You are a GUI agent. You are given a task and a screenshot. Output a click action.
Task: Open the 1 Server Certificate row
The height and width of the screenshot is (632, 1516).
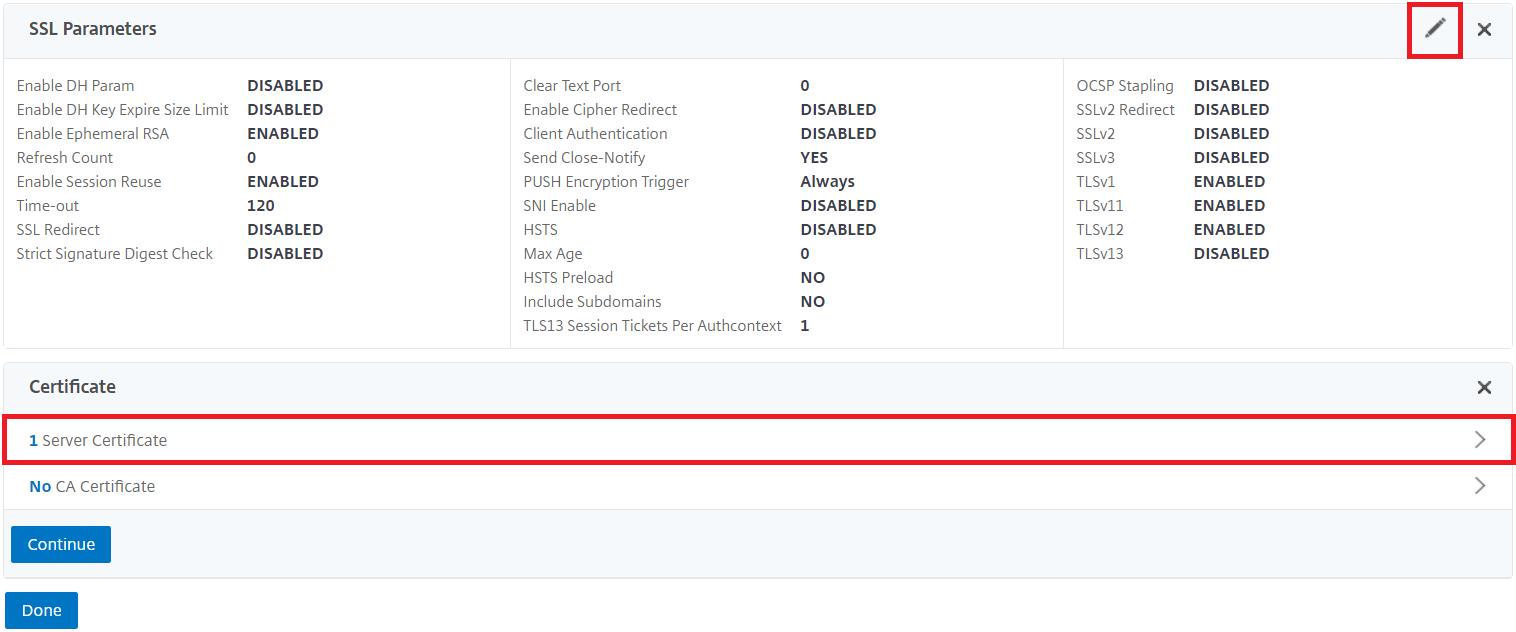point(758,440)
